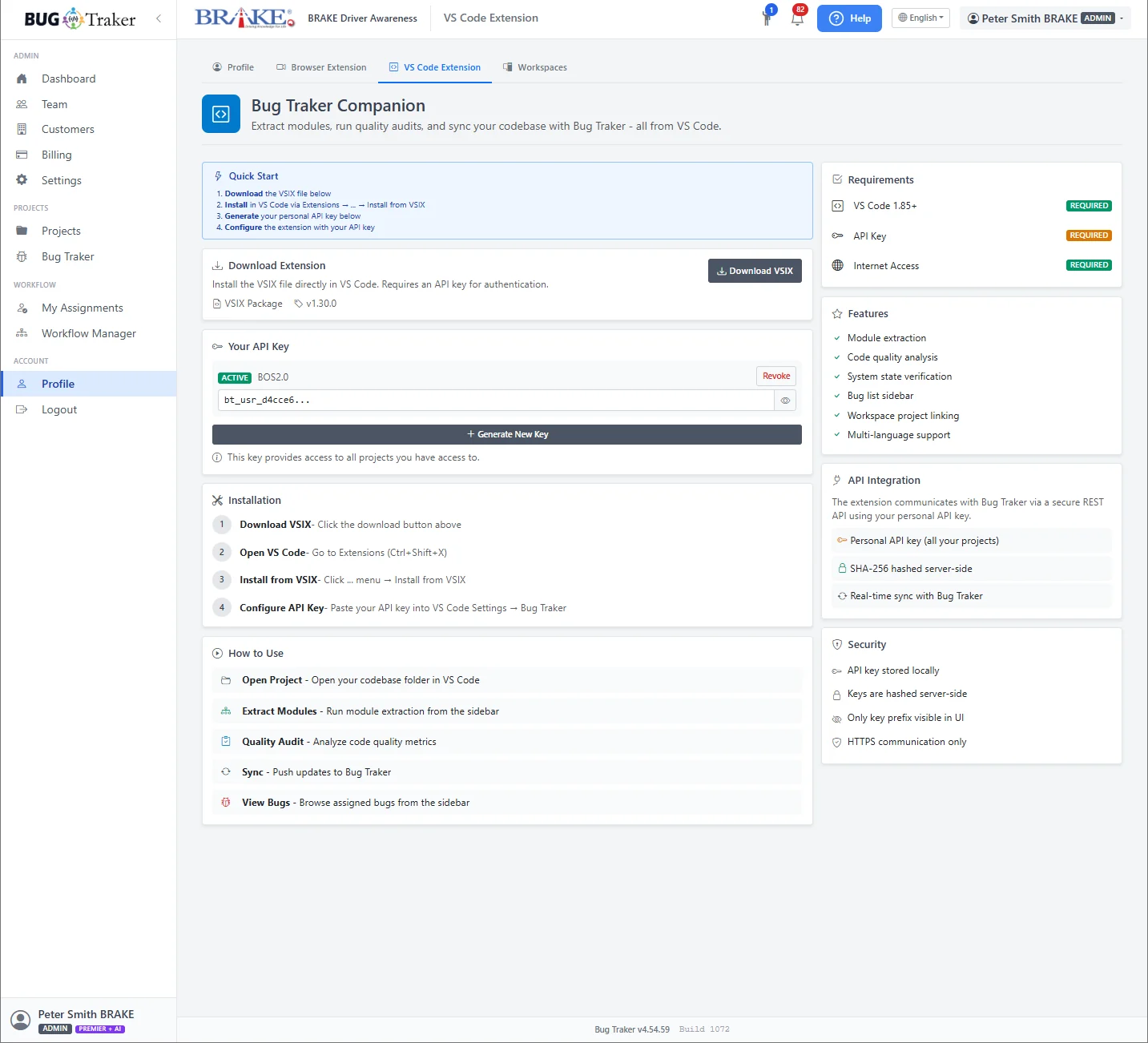The height and width of the screenshot is (1043, 1148).
Task: Open the English language dropdown
Action: [x=920, y=18]
